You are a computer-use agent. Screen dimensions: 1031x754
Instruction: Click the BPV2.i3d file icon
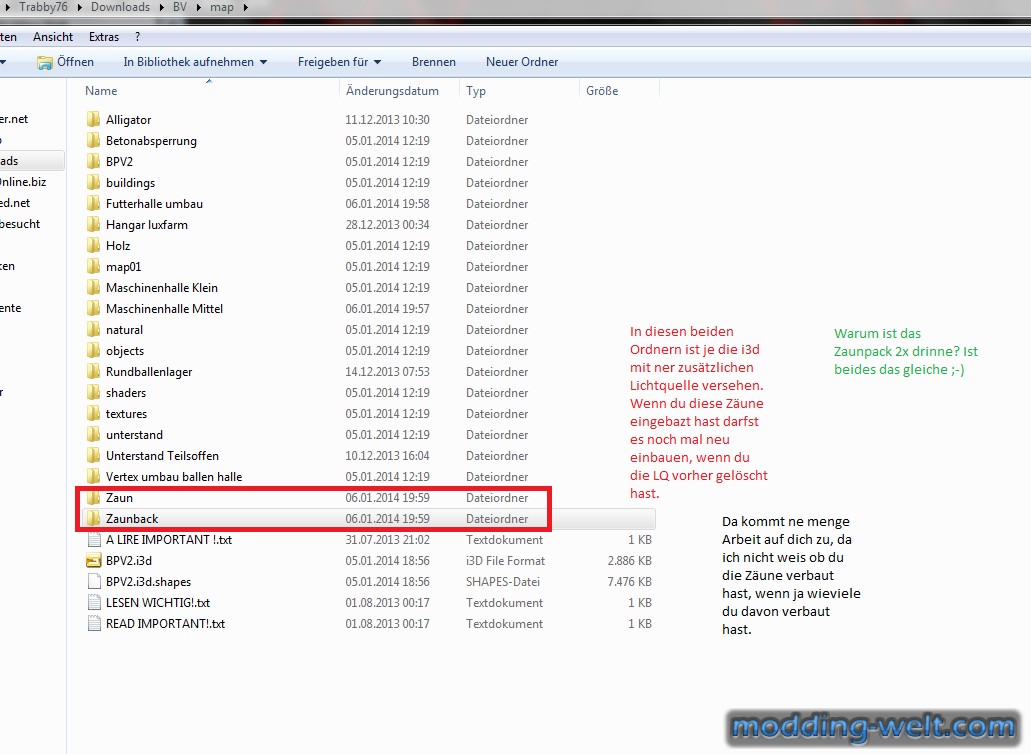click(x=93, y=561)
